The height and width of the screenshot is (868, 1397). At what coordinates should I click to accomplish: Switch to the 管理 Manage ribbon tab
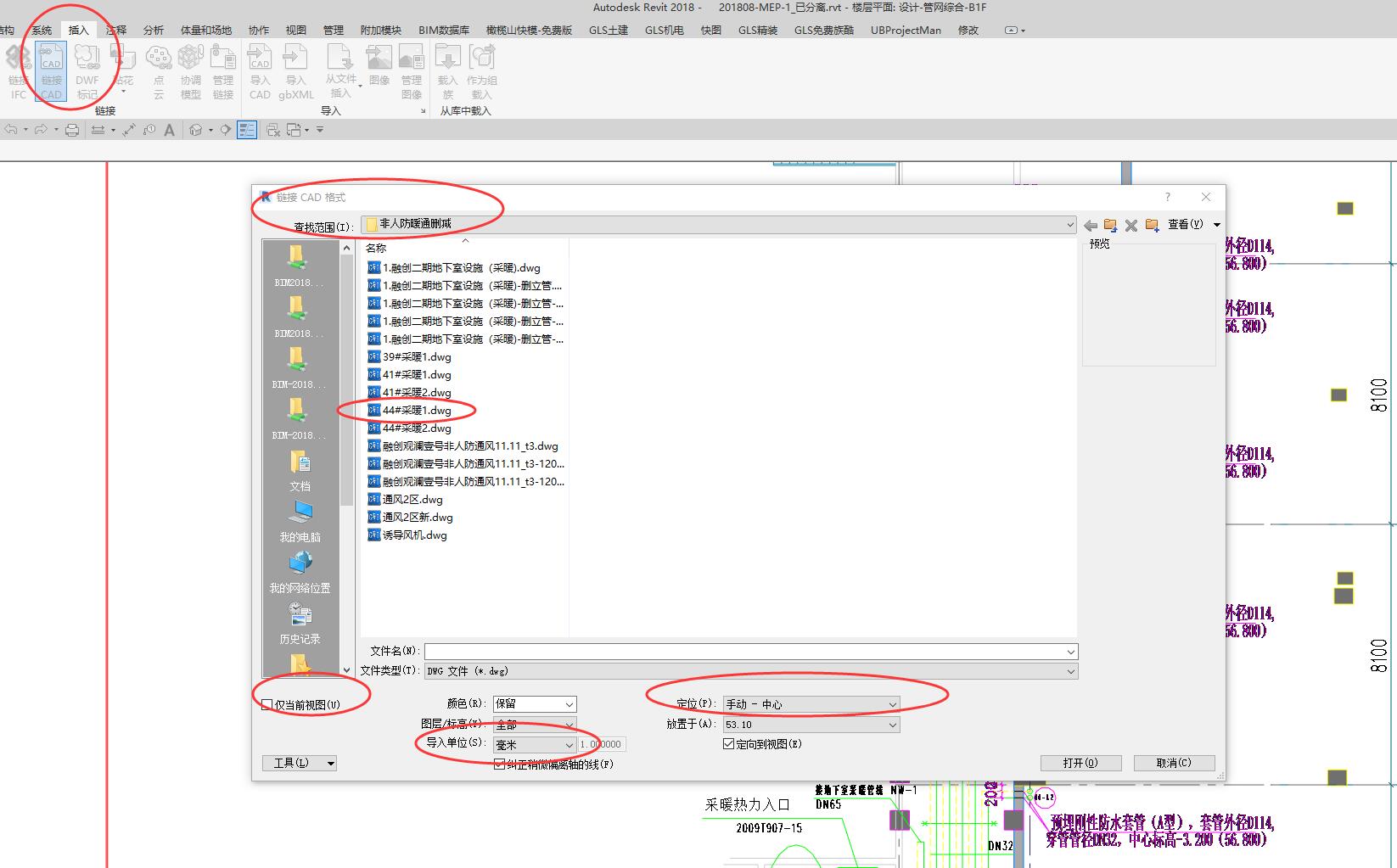click(334, 30)
